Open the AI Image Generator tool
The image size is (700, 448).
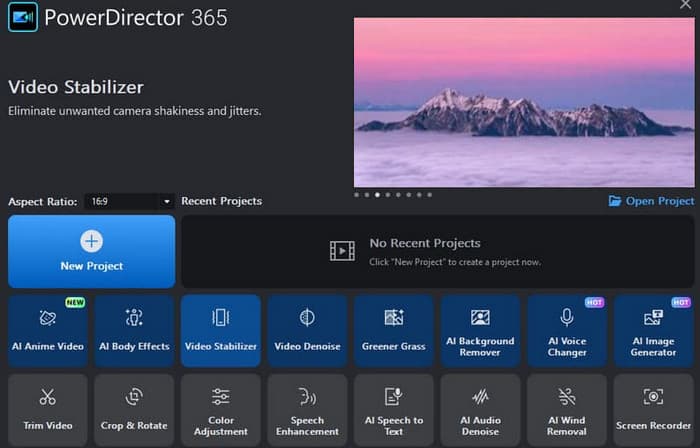point(654,331)
